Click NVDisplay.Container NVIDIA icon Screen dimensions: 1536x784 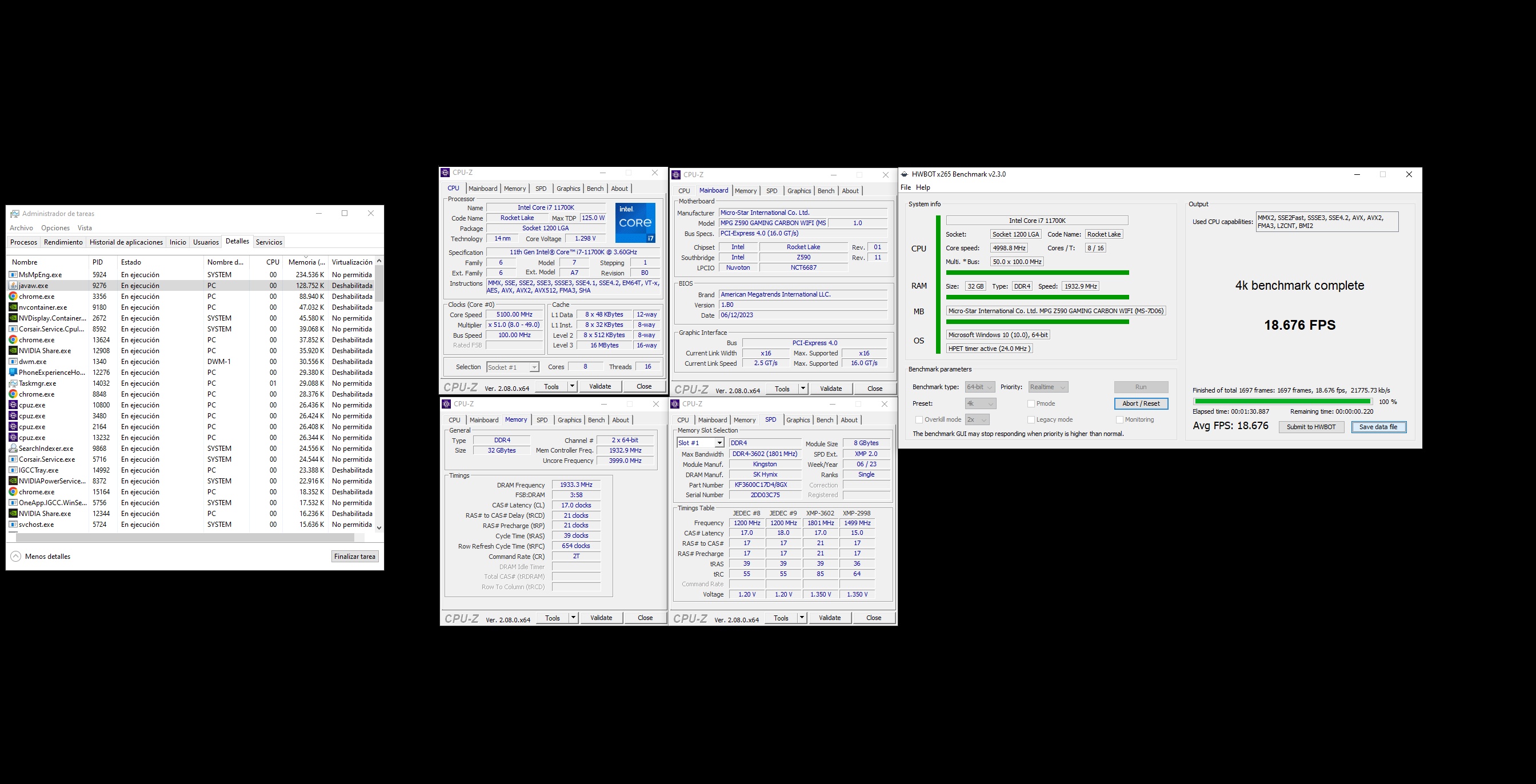click(13, 318)
